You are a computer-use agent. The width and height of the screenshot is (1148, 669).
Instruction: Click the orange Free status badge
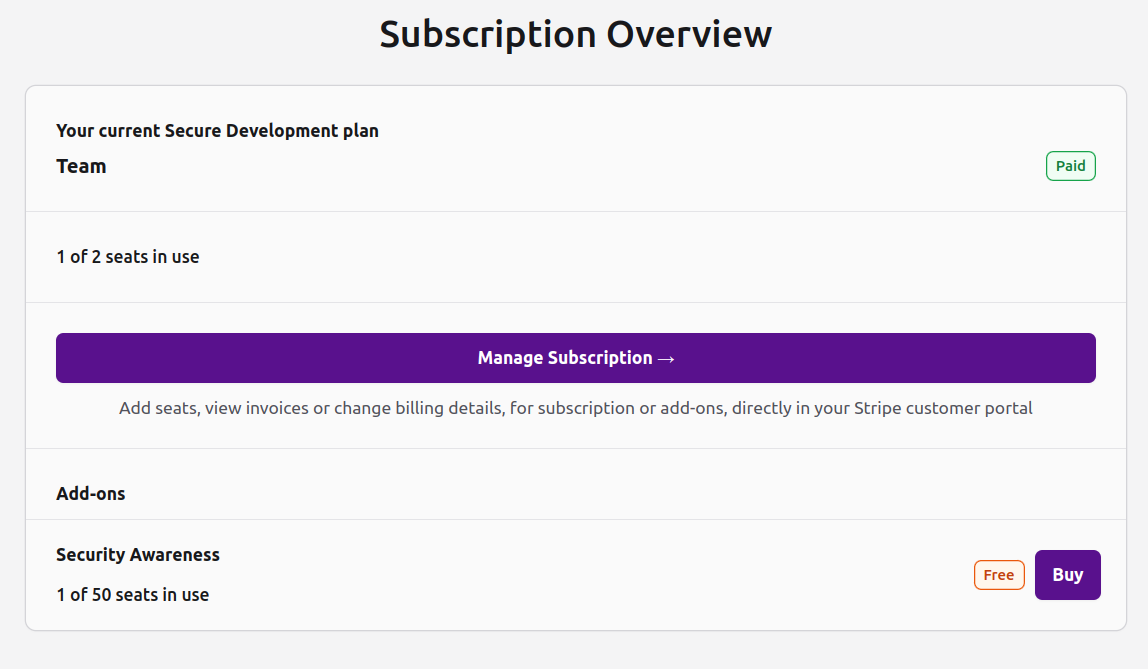[999, 575]
